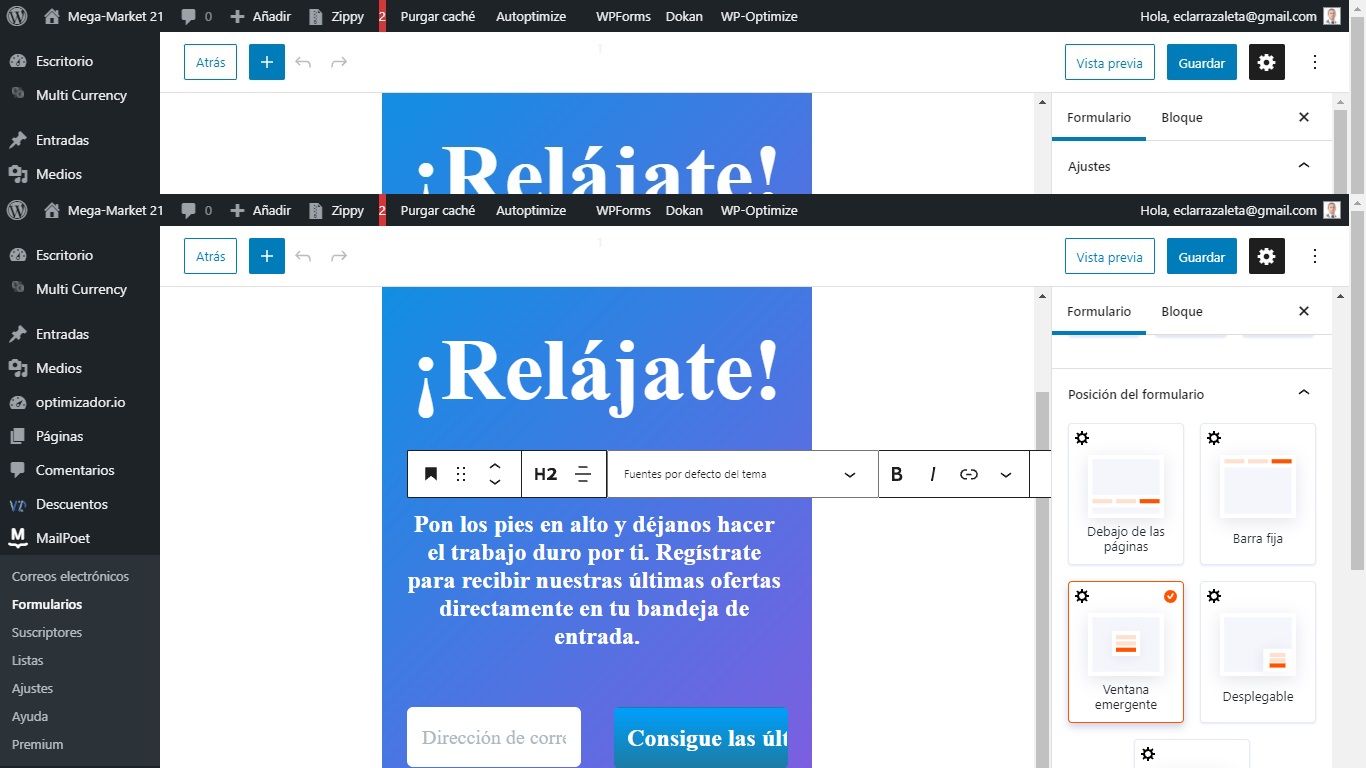Toggle italic formatting in block toolbar

click(x=932, y=474)
